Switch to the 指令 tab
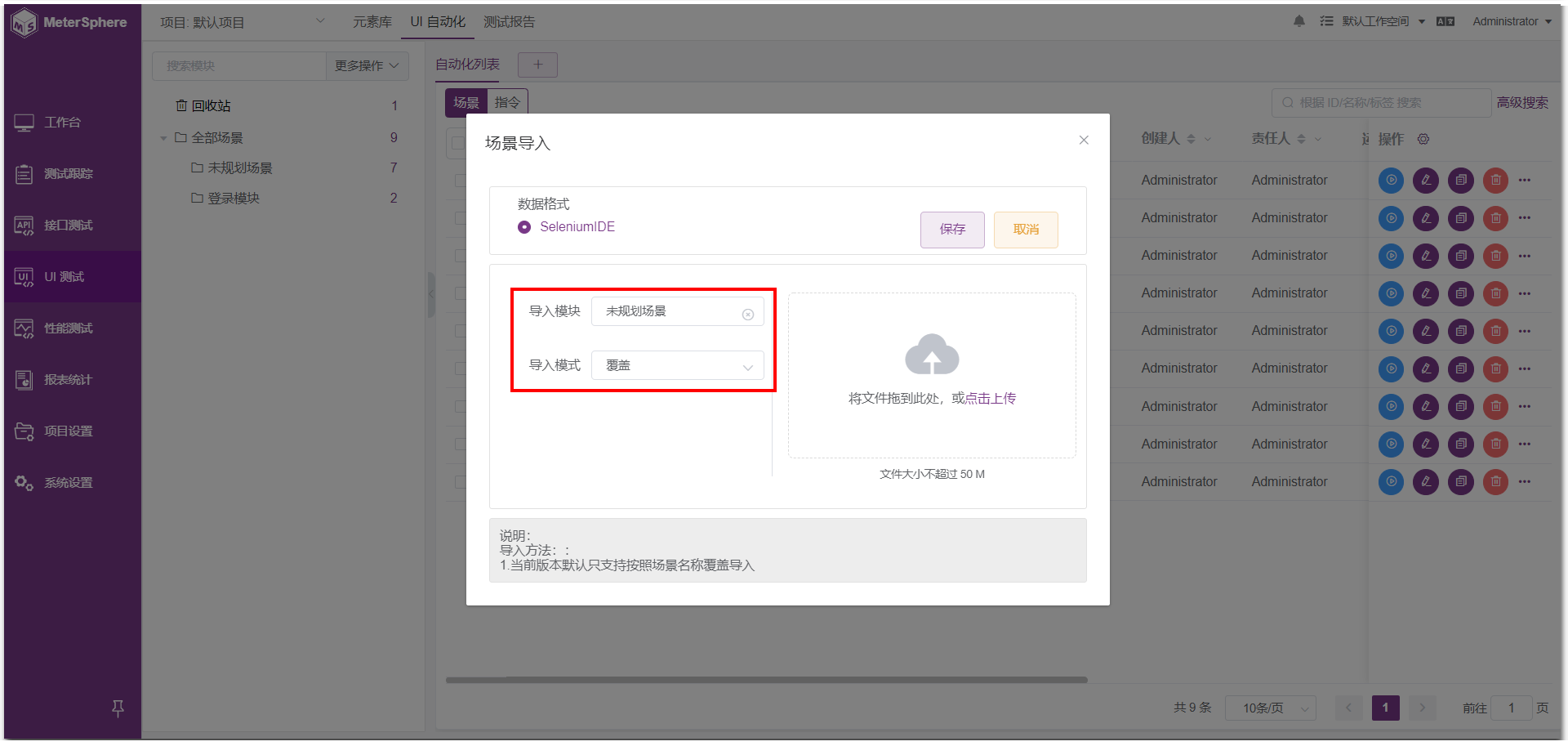 tap(508, 102)
